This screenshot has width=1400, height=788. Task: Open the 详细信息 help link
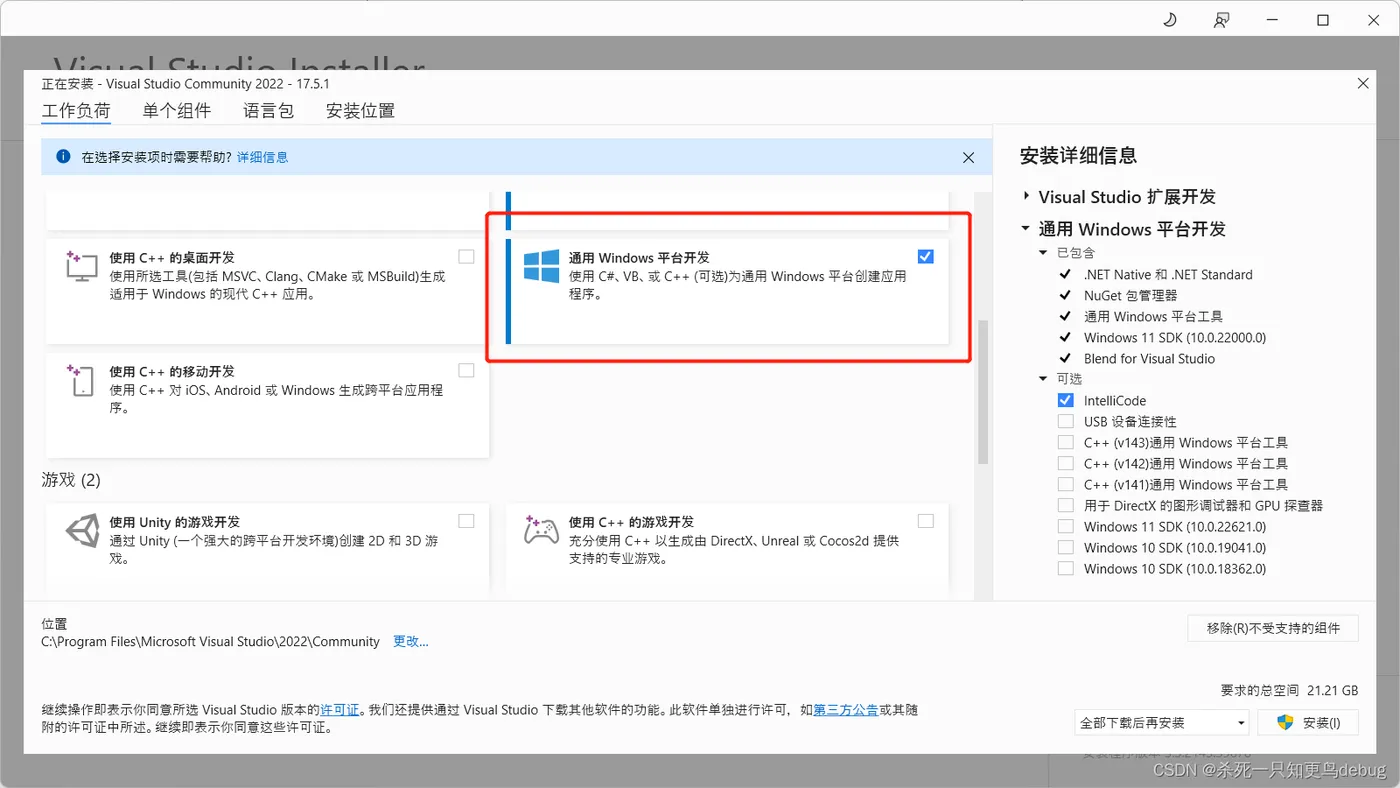pyautogui.click(x=263, y=157)
